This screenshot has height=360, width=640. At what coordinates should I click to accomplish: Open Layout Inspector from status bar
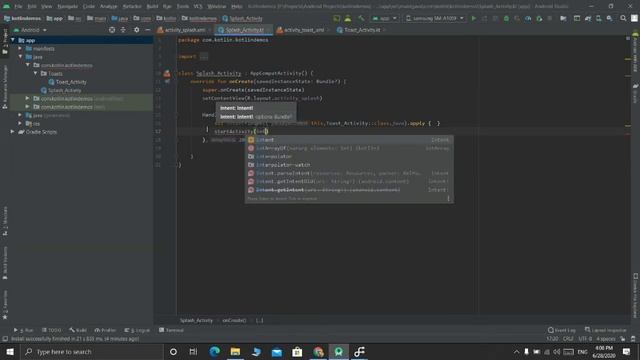click(605, 330)
